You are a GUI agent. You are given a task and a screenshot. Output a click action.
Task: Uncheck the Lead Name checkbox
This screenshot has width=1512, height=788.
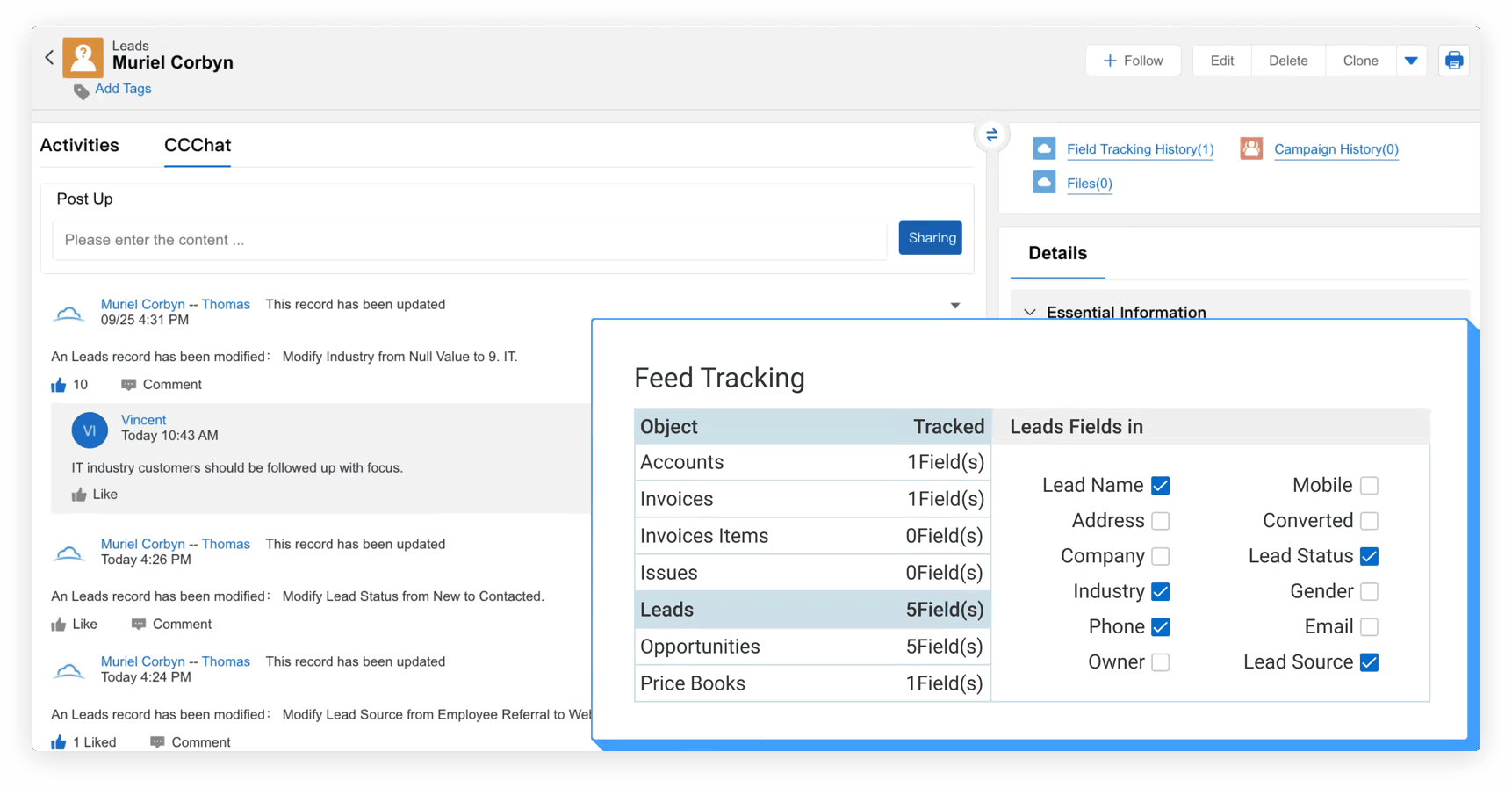(x=1160, y=486)
